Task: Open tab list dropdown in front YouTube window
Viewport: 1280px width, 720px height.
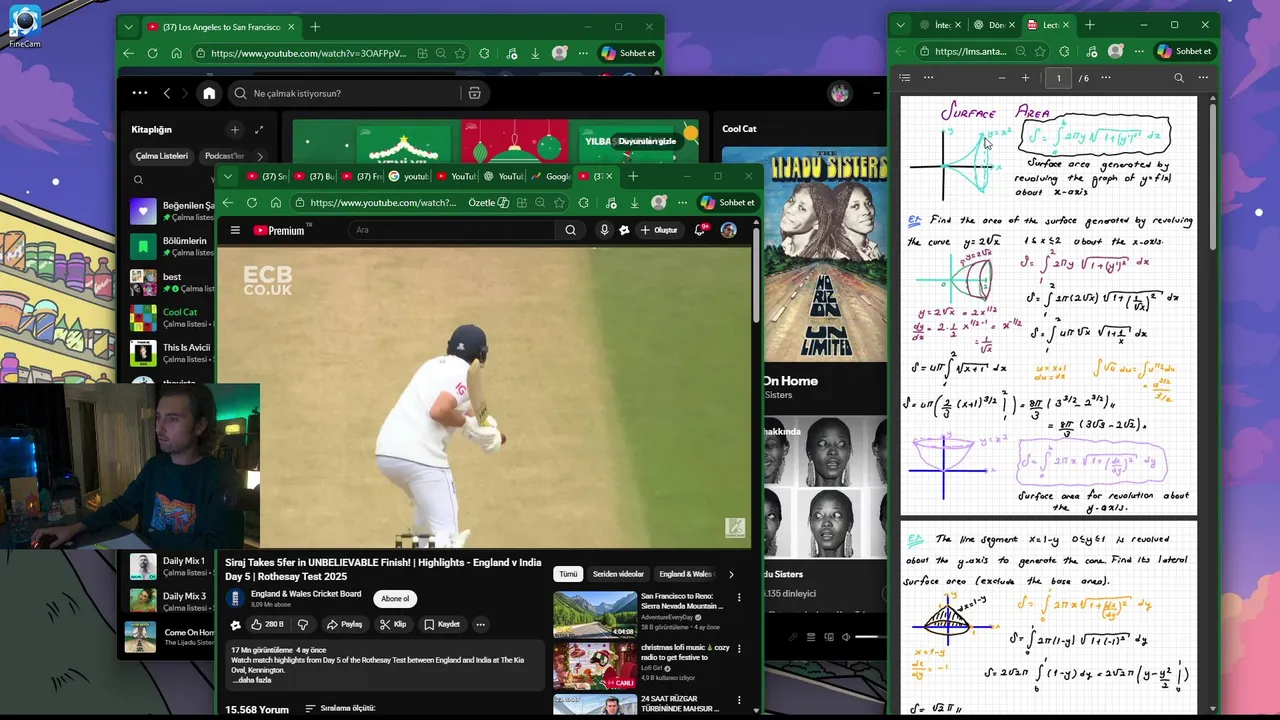Action: (228, 176)
